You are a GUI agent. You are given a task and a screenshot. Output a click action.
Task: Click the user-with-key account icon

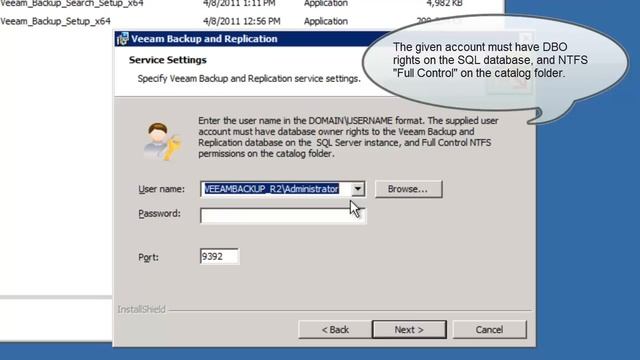pyautogui.click(x=162, y=141)
